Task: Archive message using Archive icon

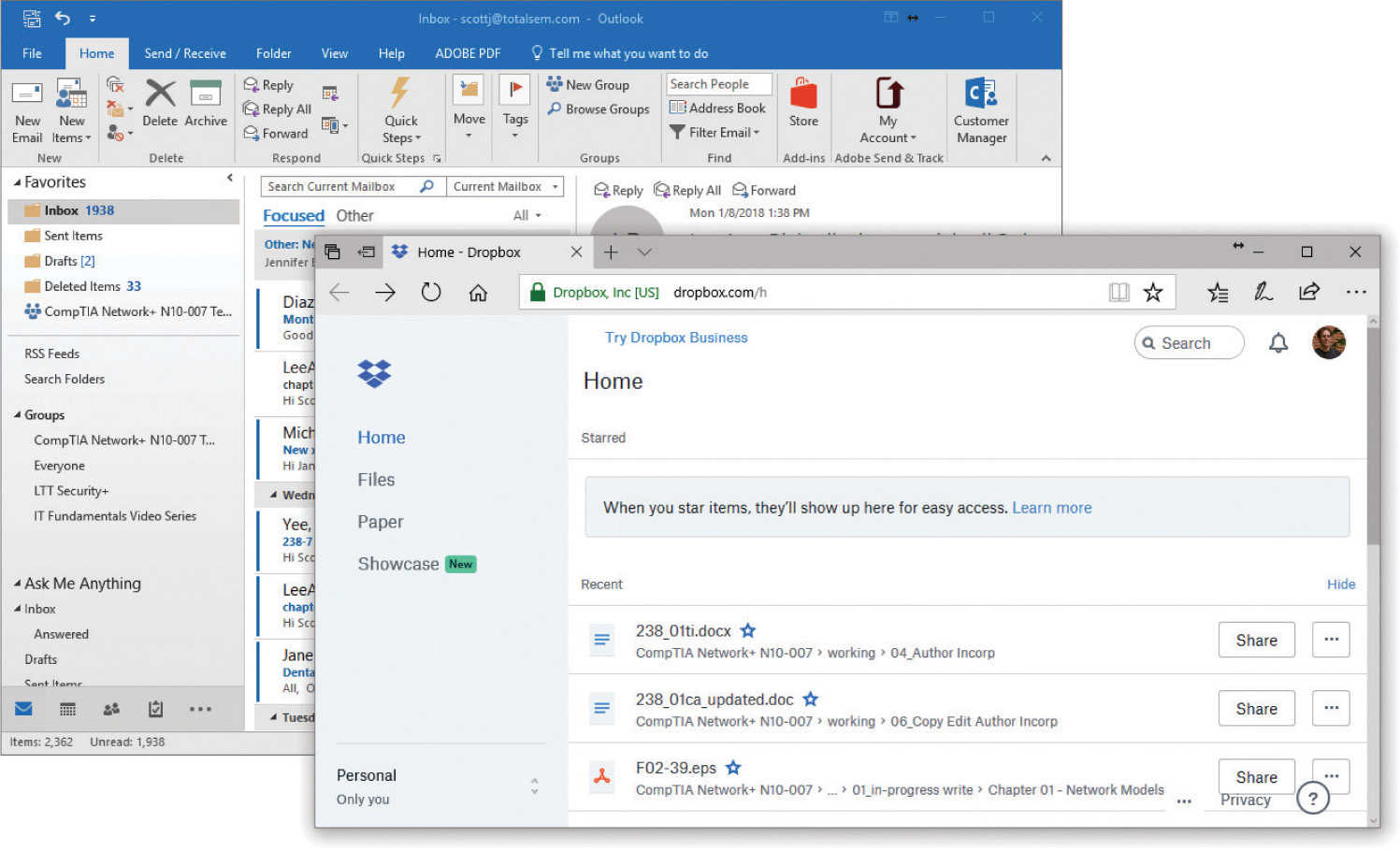Action: [x=206, y=94]
